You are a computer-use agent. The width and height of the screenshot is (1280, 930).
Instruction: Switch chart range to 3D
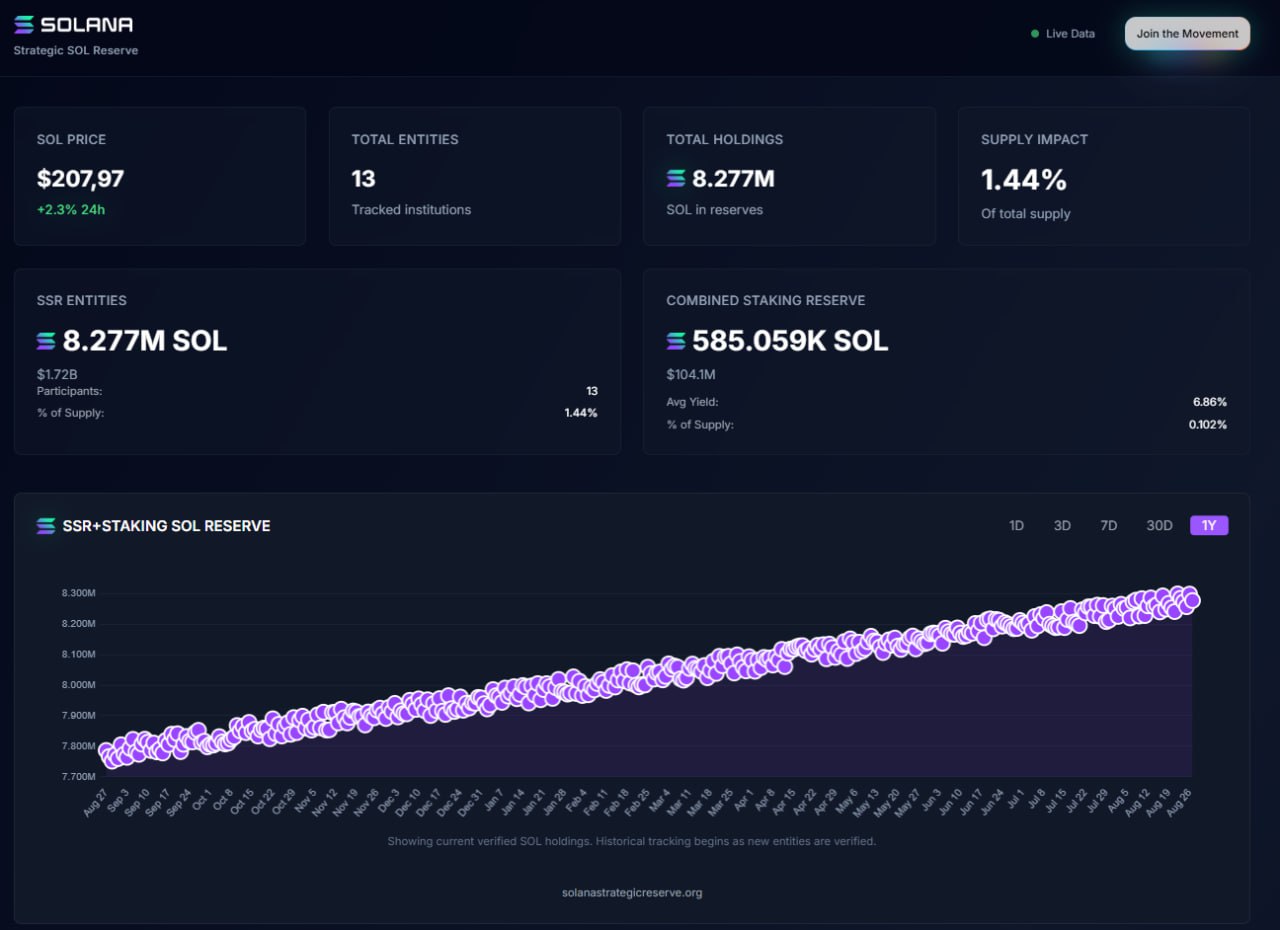tap(1062, 526)
